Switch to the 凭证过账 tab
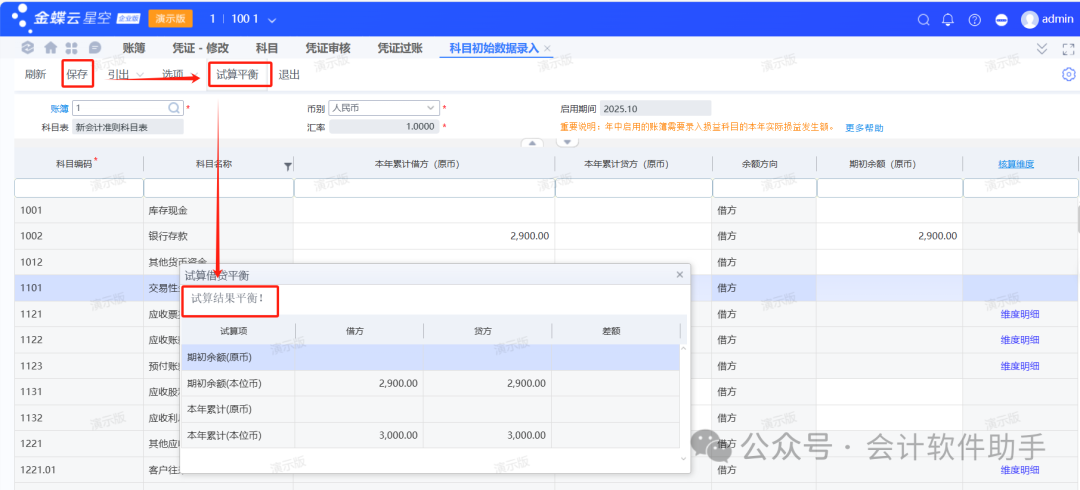This screenshot has height=490, width=1080. tap(399, 48)
